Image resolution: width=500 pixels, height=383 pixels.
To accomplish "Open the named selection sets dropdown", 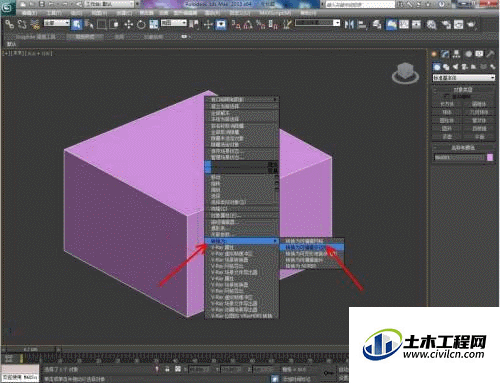I will pos(317,23).
